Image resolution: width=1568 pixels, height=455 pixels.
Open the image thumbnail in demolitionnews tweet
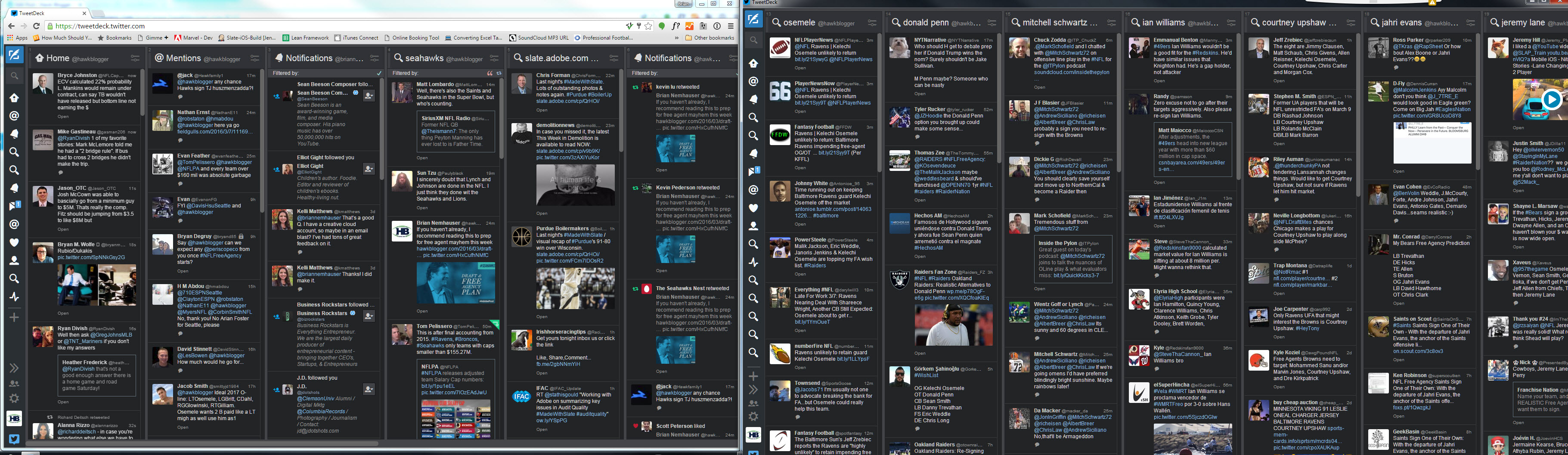pyautogui.click(x=575, y=185)
